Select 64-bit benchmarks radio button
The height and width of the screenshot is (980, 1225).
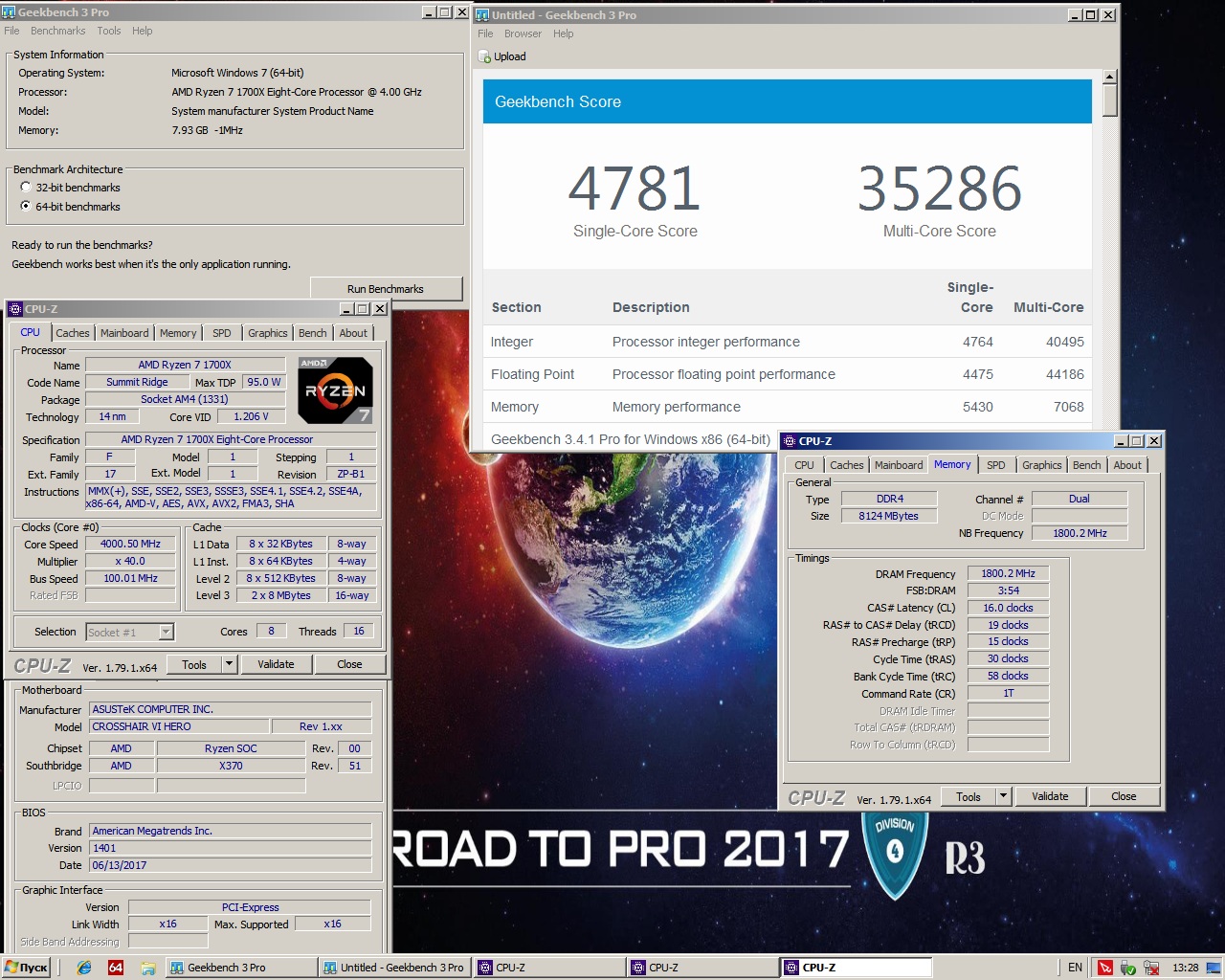26,206
